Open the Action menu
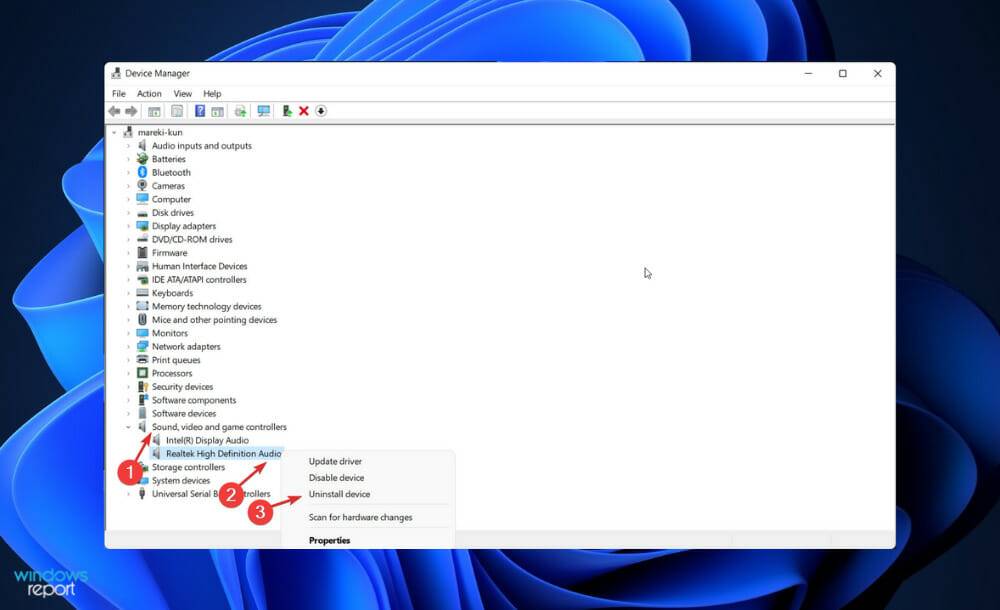Viewport: 1000px width, 610px height. click(149, 93)
